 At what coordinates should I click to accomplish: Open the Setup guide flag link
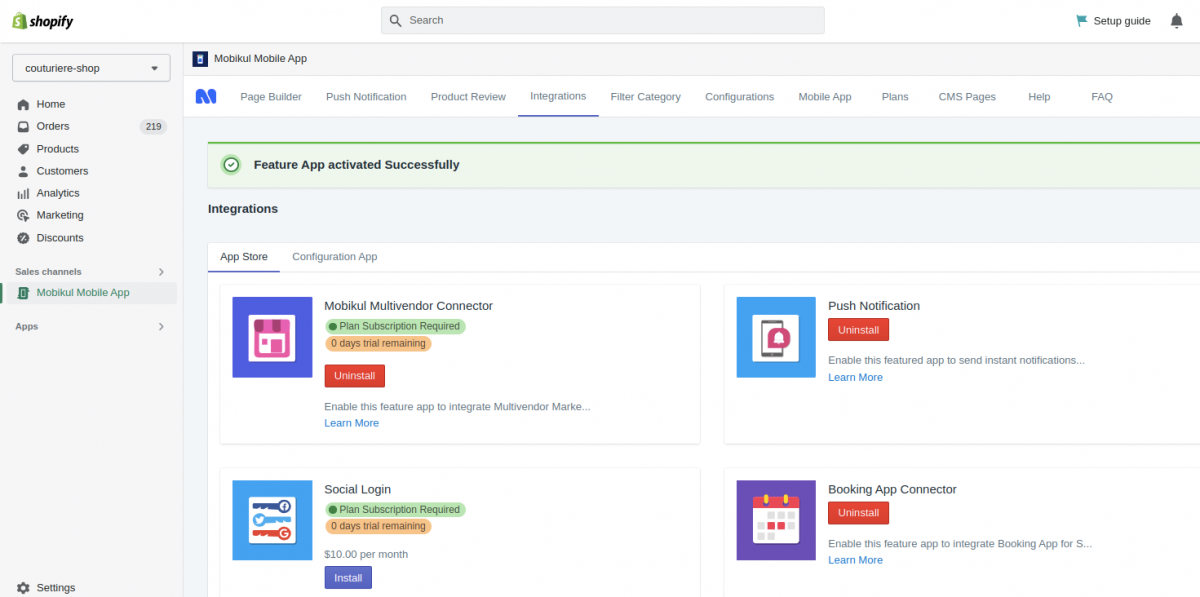pyautogui.click(x=1113, y=21)
